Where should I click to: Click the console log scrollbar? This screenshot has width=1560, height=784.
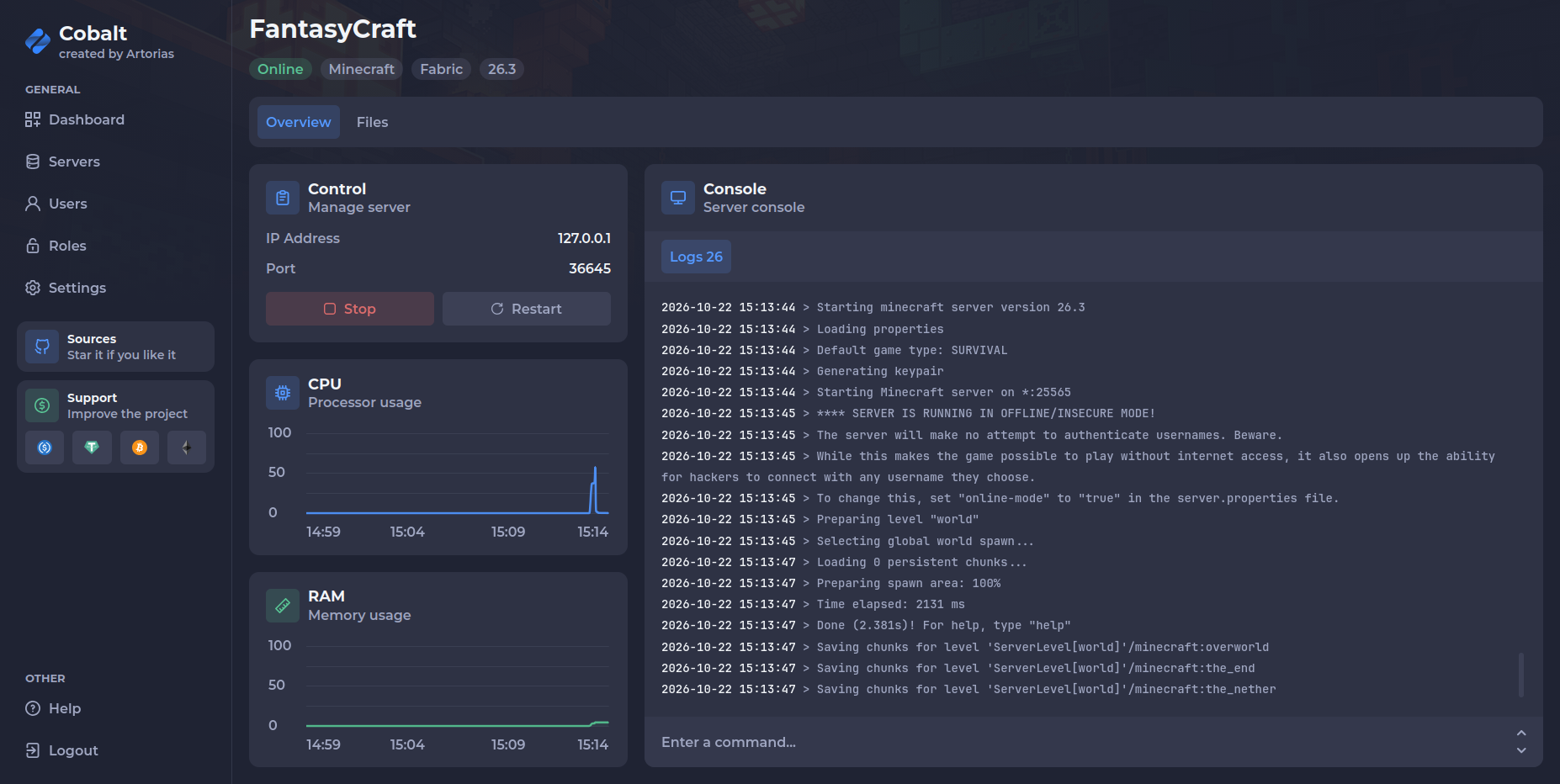[1521, 675]
